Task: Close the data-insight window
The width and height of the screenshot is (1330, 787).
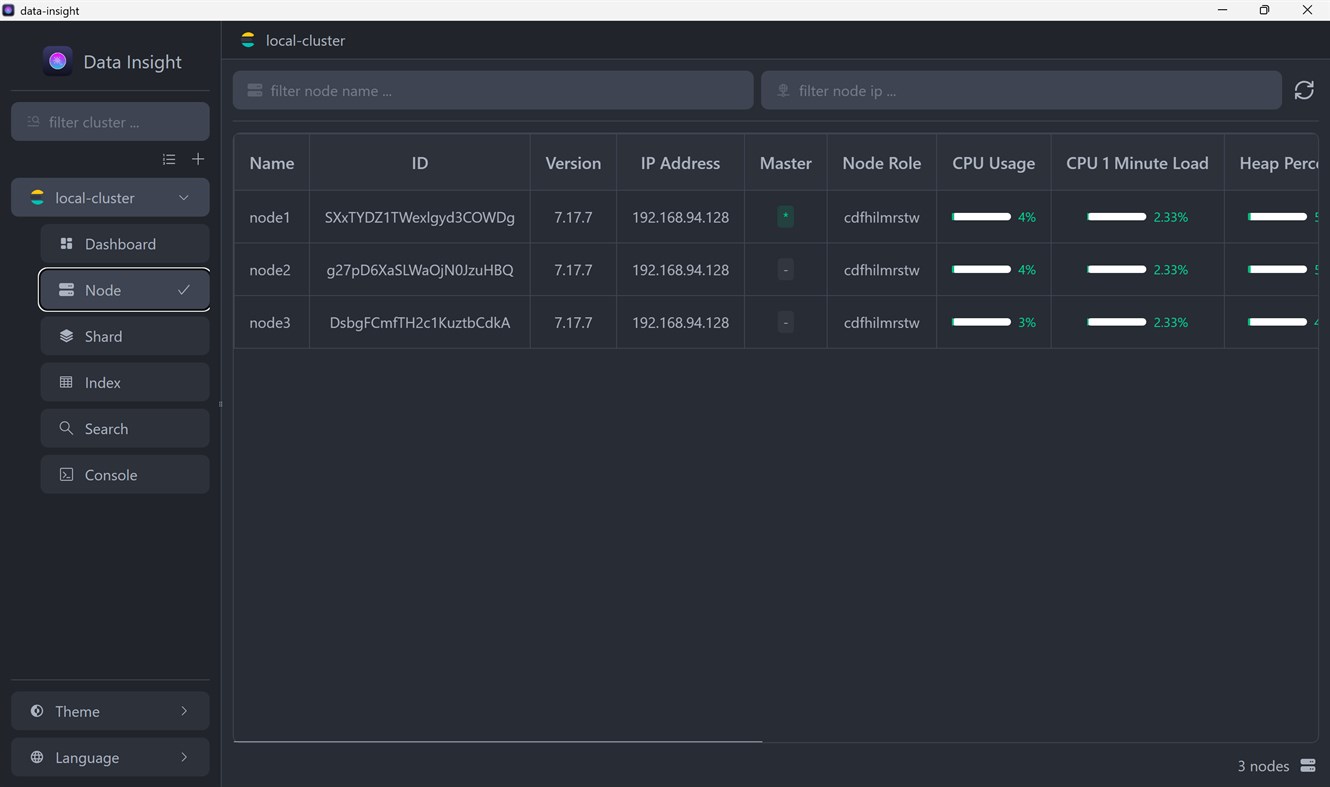Action: tap(1307, 10)
